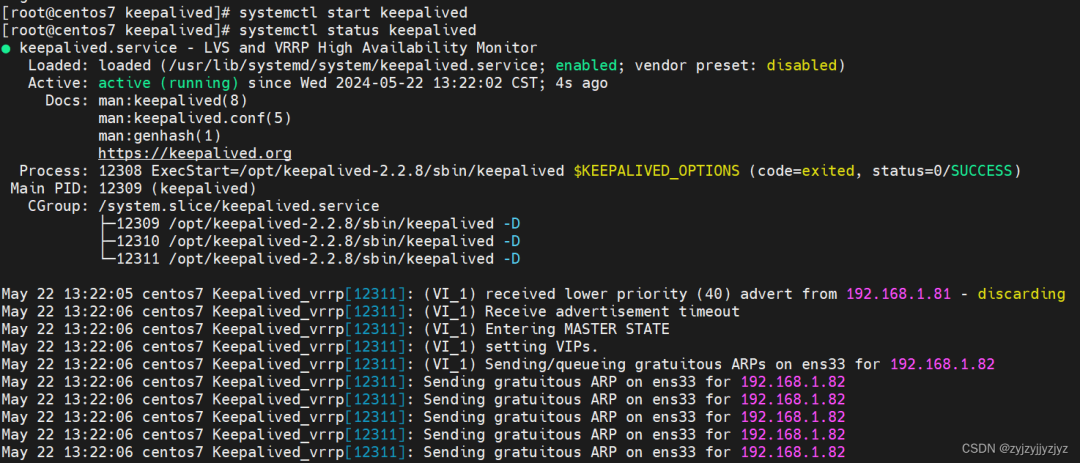1080x463 pixels.
Task: Click the magenta IP address 192.168.1.81
Action: click(899, 294)
